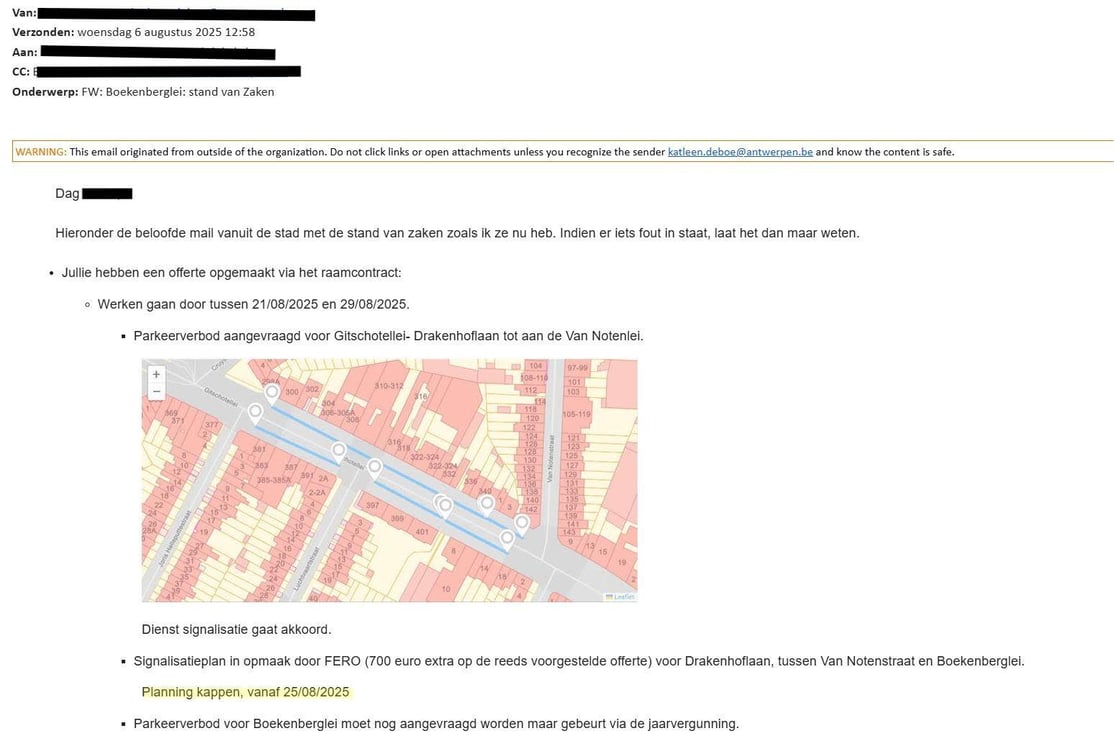Screen dimensions: 1114x736
Task: Click the highlighted Planning kappen text
Action: pyautogui.click(x=245, y=692)
